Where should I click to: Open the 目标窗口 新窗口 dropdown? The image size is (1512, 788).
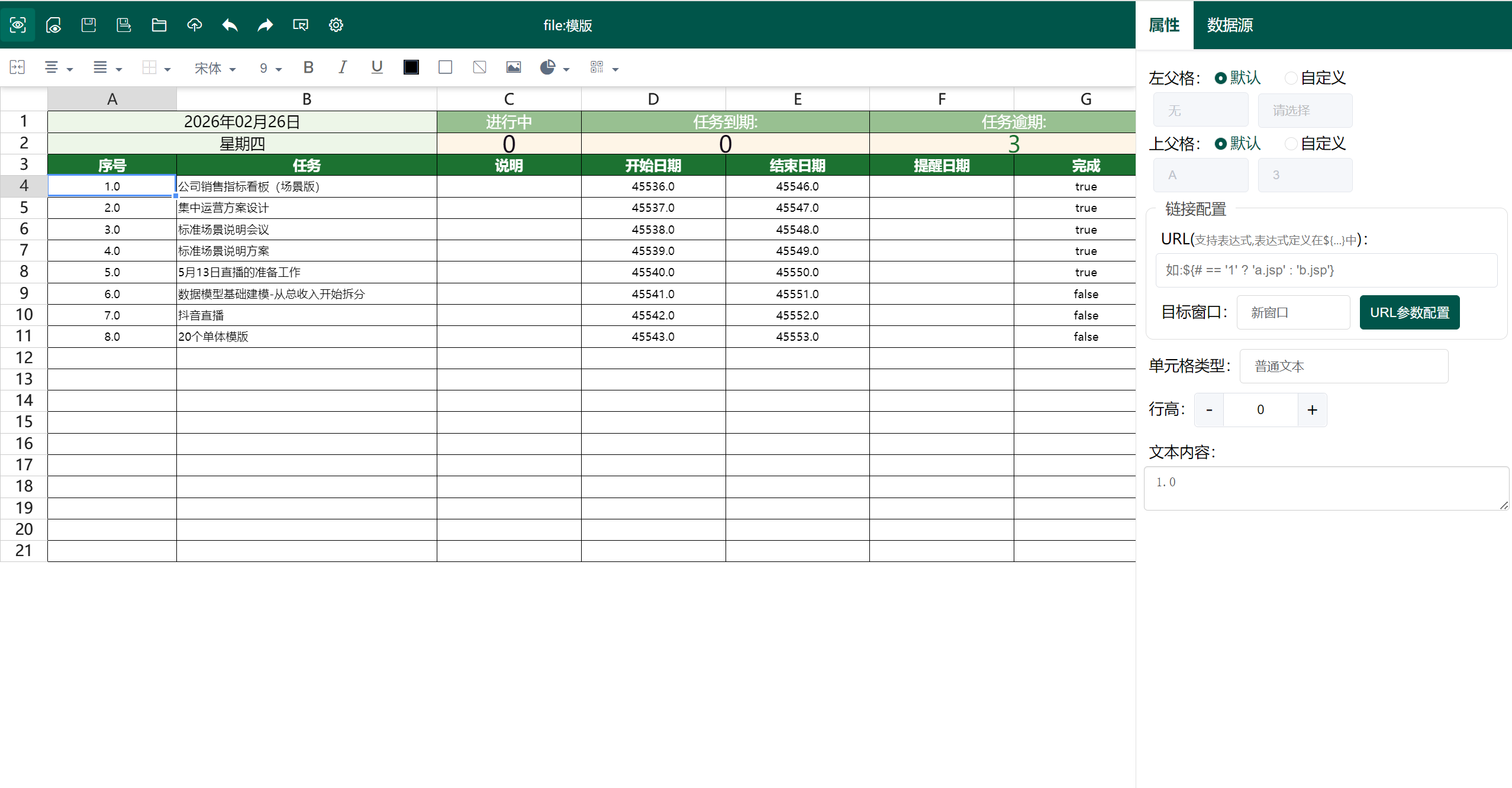pyautogui.click(x=1292, y=312)
